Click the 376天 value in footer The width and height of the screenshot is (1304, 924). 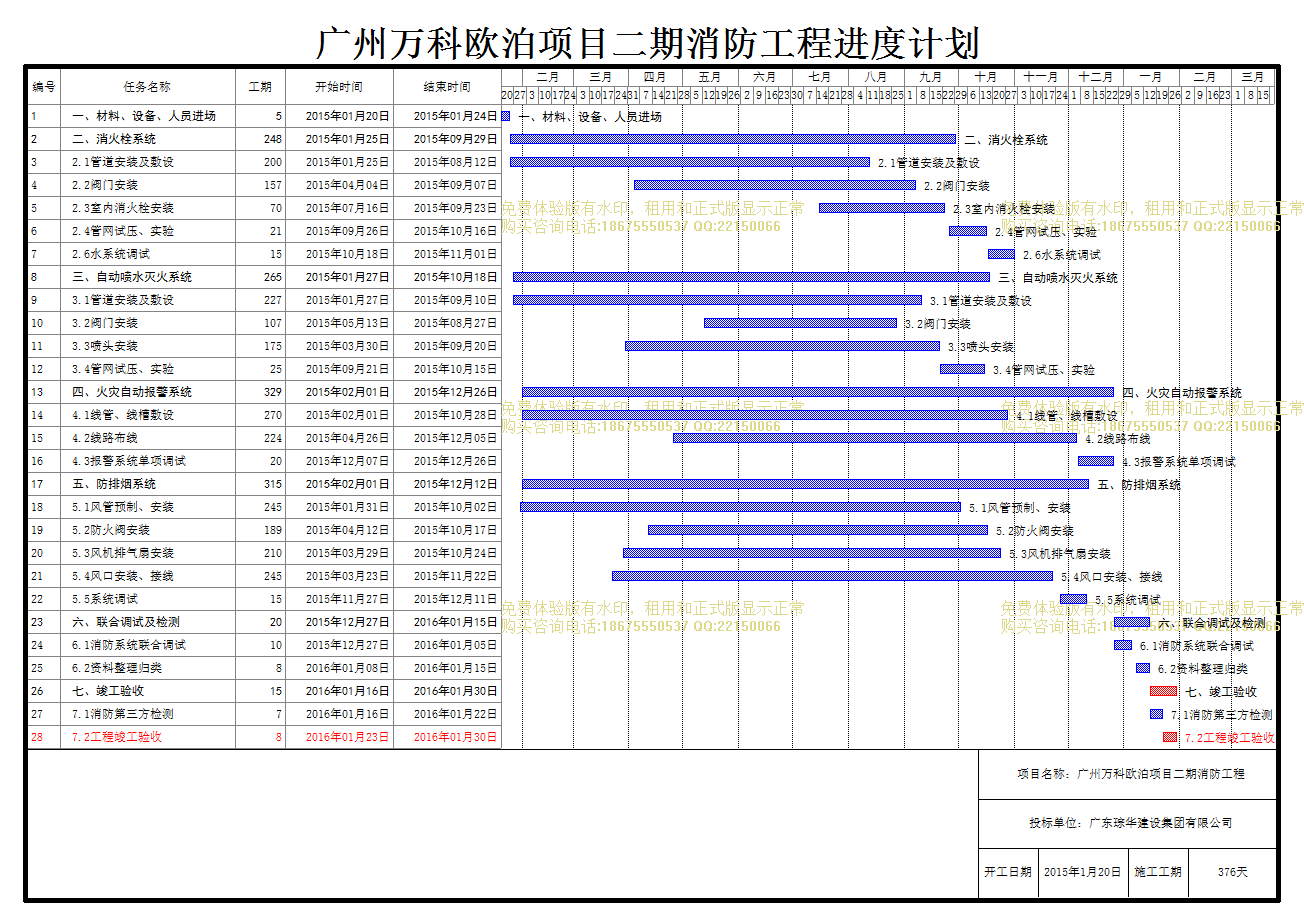coord(1232,872)
